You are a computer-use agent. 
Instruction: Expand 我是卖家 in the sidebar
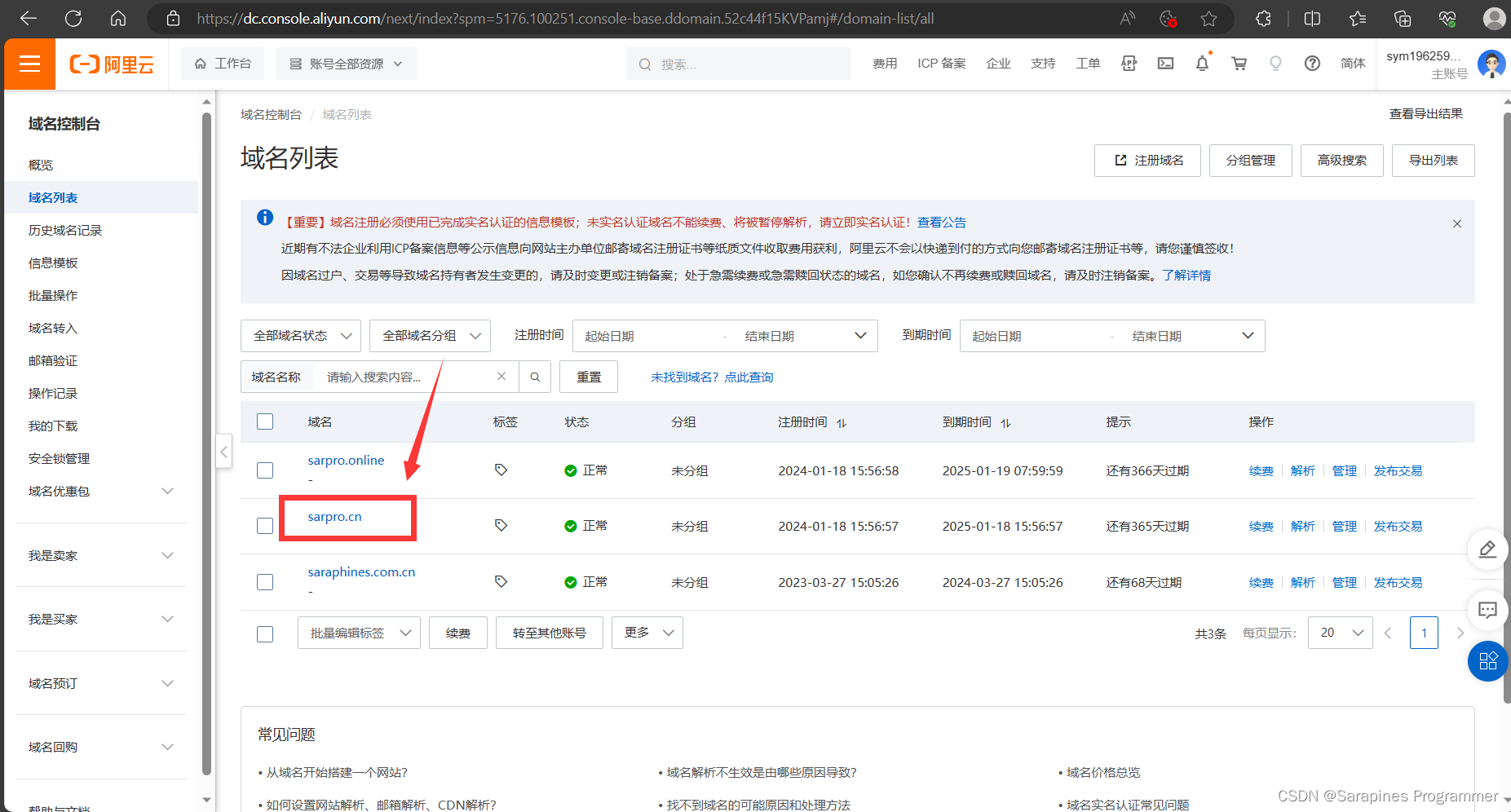(101, 555)
